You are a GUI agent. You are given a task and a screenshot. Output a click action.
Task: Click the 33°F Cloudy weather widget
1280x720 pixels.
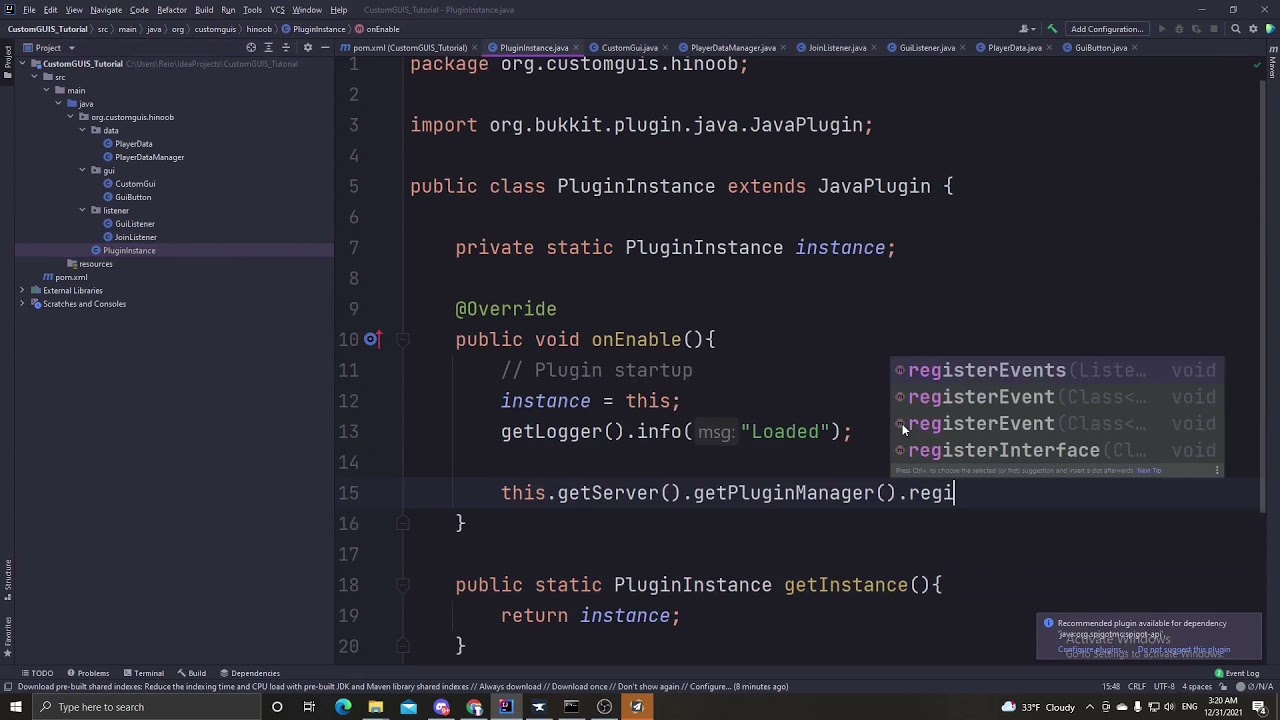pyautogui.click(x=1036, y=707)
